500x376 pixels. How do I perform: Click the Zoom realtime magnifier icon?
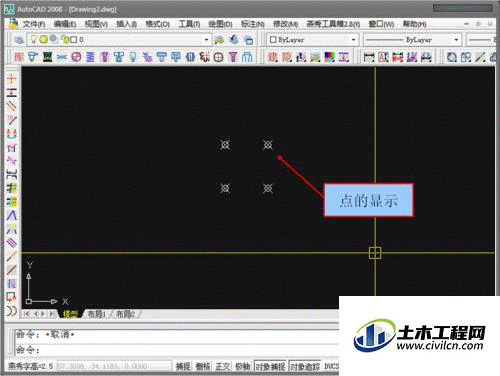pos(452,57)
